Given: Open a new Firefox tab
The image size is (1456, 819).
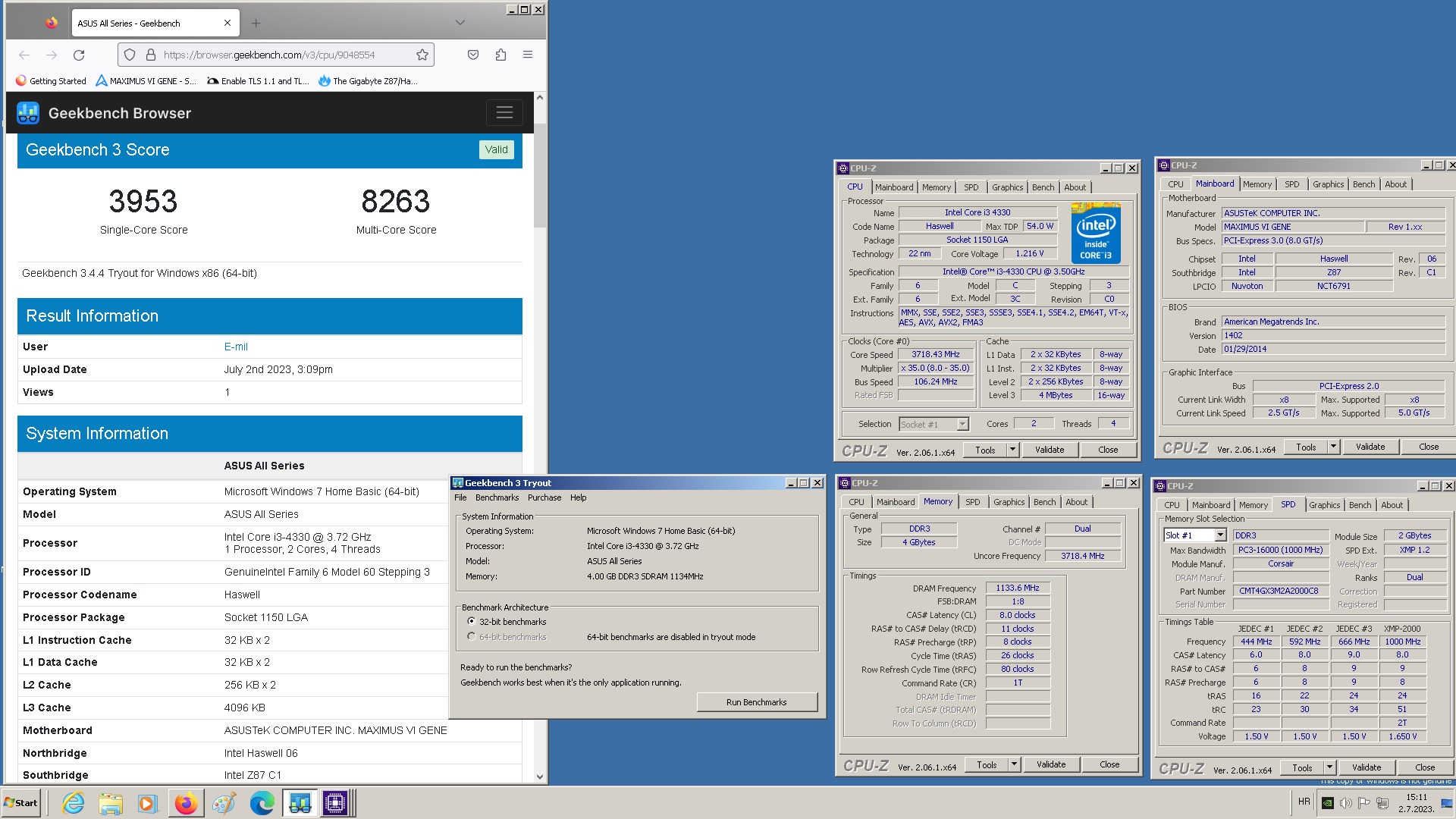Looking at the screenshot, I should coord(256,24).
